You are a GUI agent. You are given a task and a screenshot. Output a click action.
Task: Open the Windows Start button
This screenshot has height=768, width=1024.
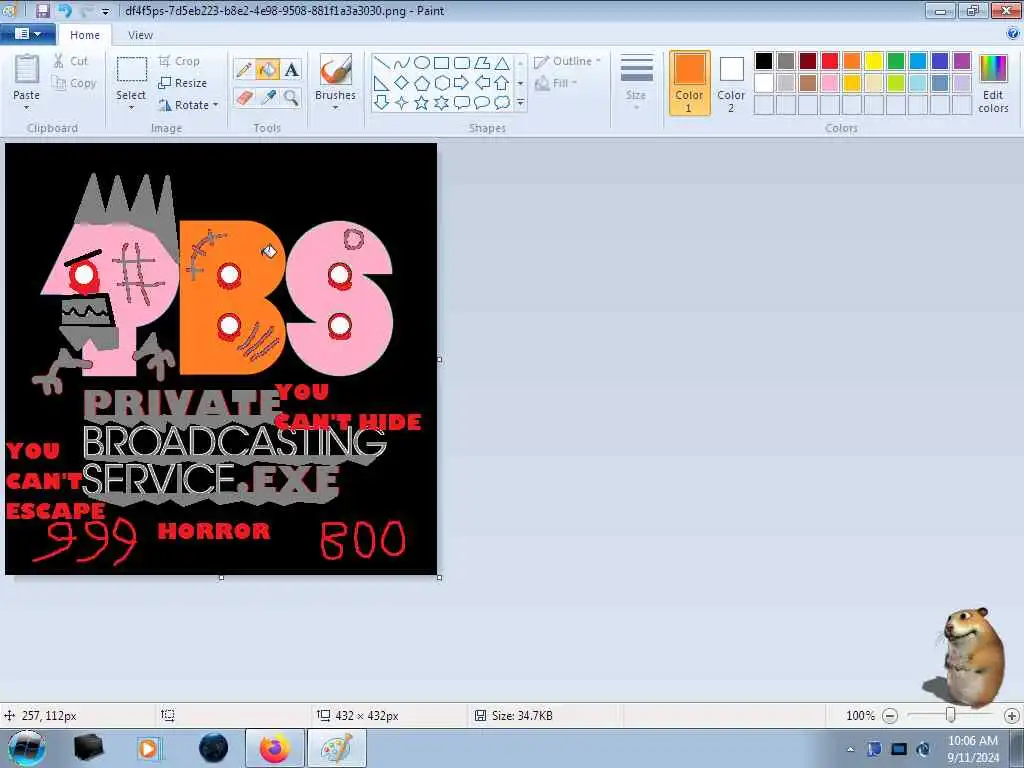(x=27, y=748)
